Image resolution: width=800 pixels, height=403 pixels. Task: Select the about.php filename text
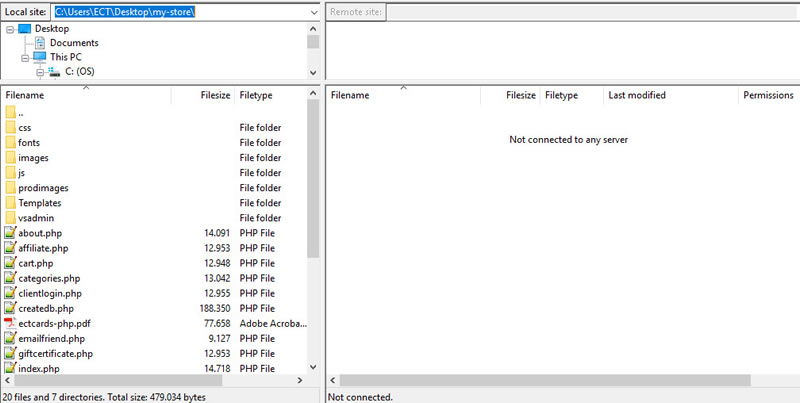40,233
